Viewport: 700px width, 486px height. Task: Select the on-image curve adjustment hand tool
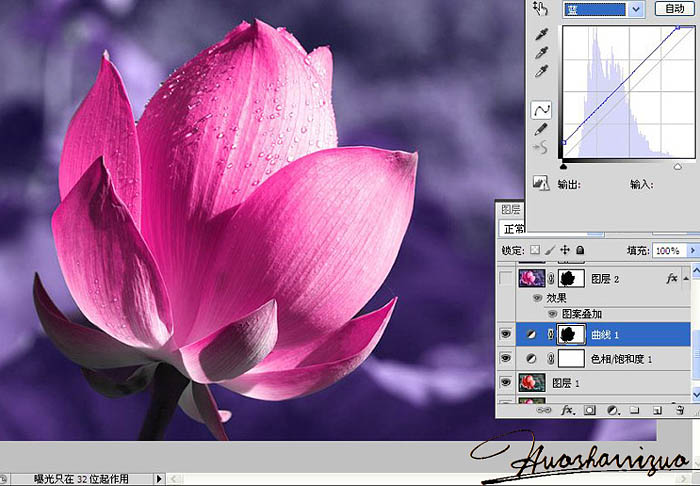point(541,9)
